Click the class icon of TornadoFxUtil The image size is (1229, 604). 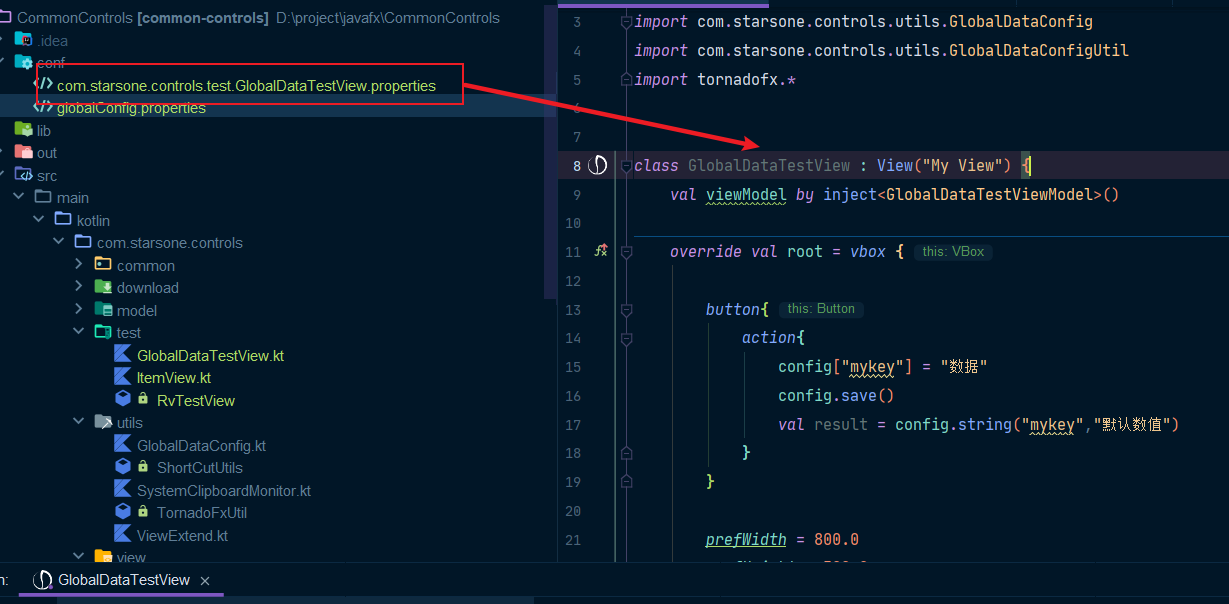123,512
